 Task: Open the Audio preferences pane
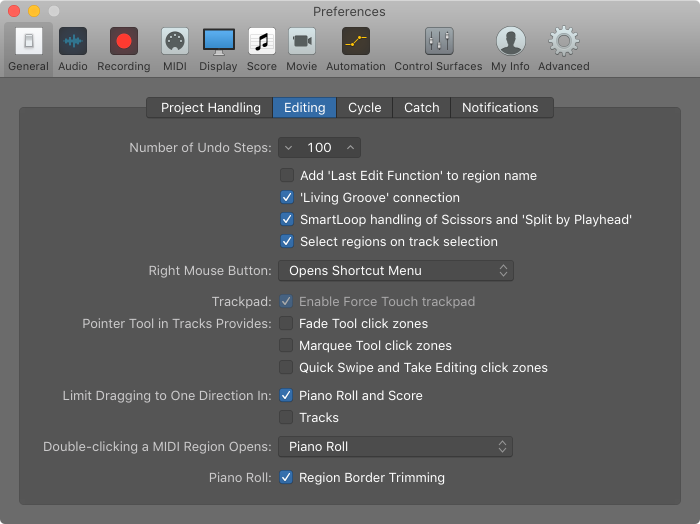pyautogui.click(x=73, y=49)
